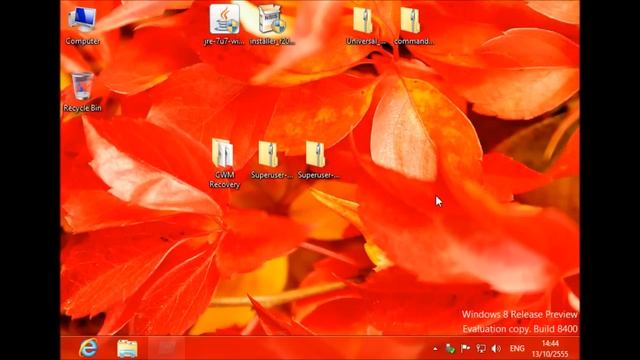Select the jre-7u7 Java installer icon
This screenshot has width=640, height=360.
click(x=224, y=25)
